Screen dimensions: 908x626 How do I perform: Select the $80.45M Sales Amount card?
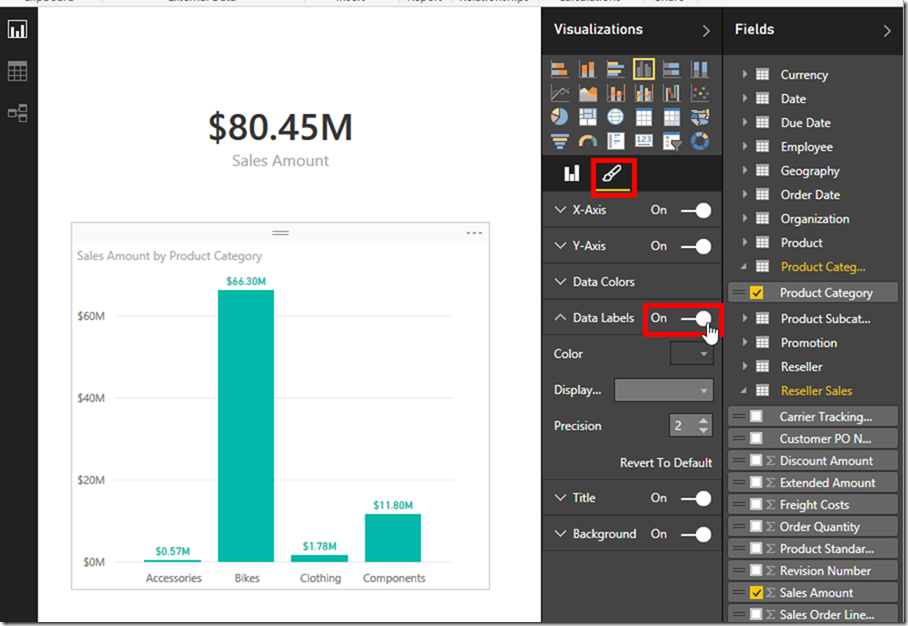[x=280, y=140]
